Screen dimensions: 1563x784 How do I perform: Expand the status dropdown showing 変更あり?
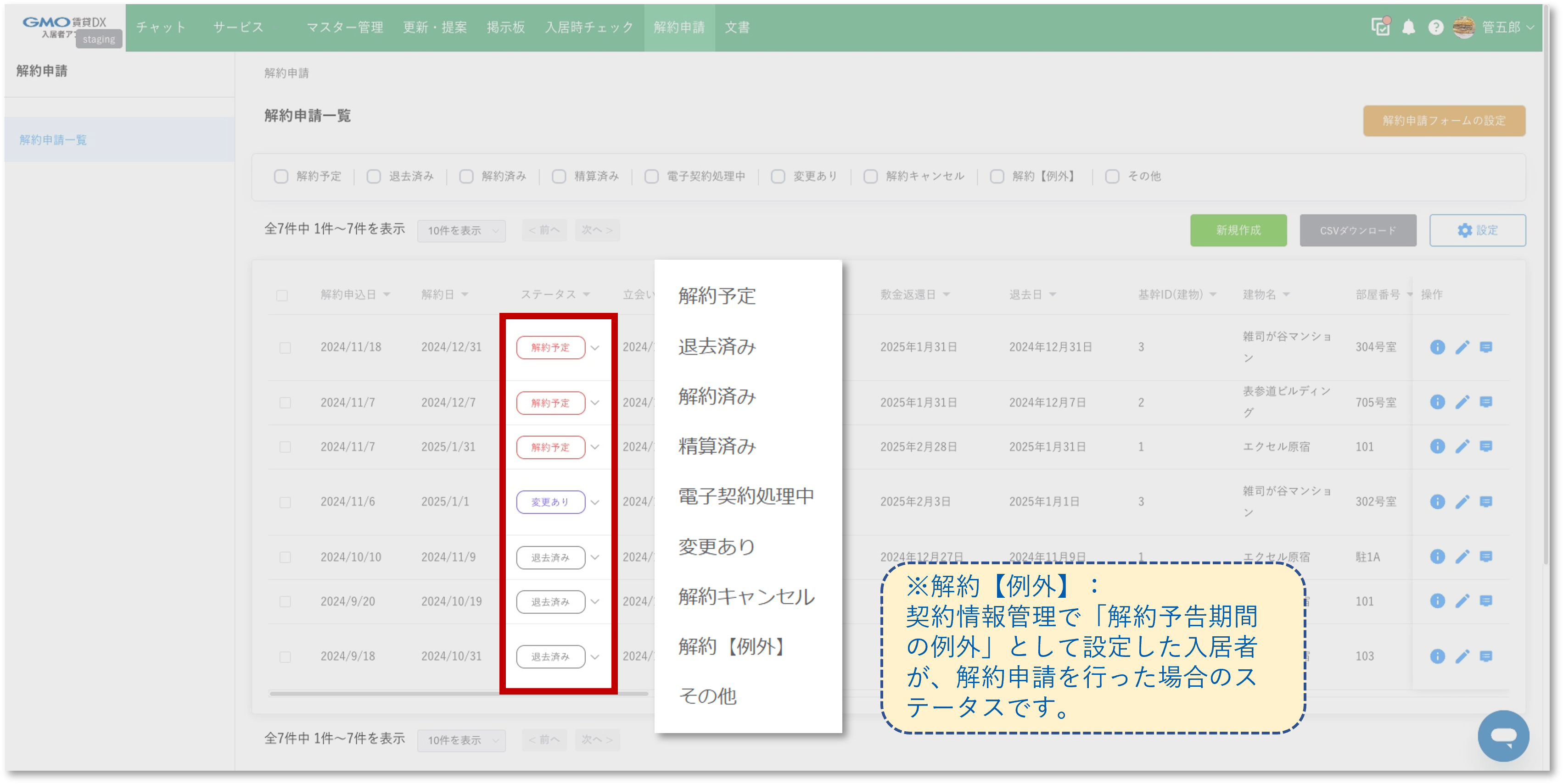click(596, 501)
